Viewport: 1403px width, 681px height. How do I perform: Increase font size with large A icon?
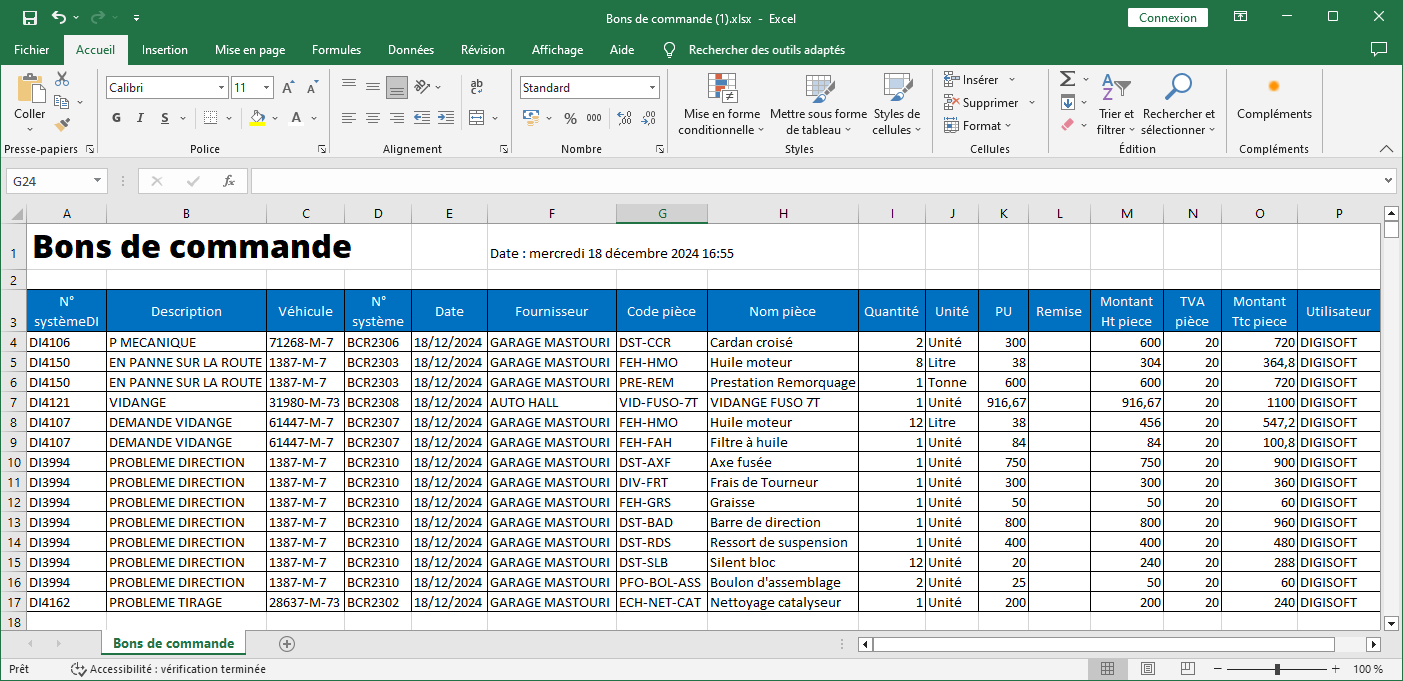[289, 88]
